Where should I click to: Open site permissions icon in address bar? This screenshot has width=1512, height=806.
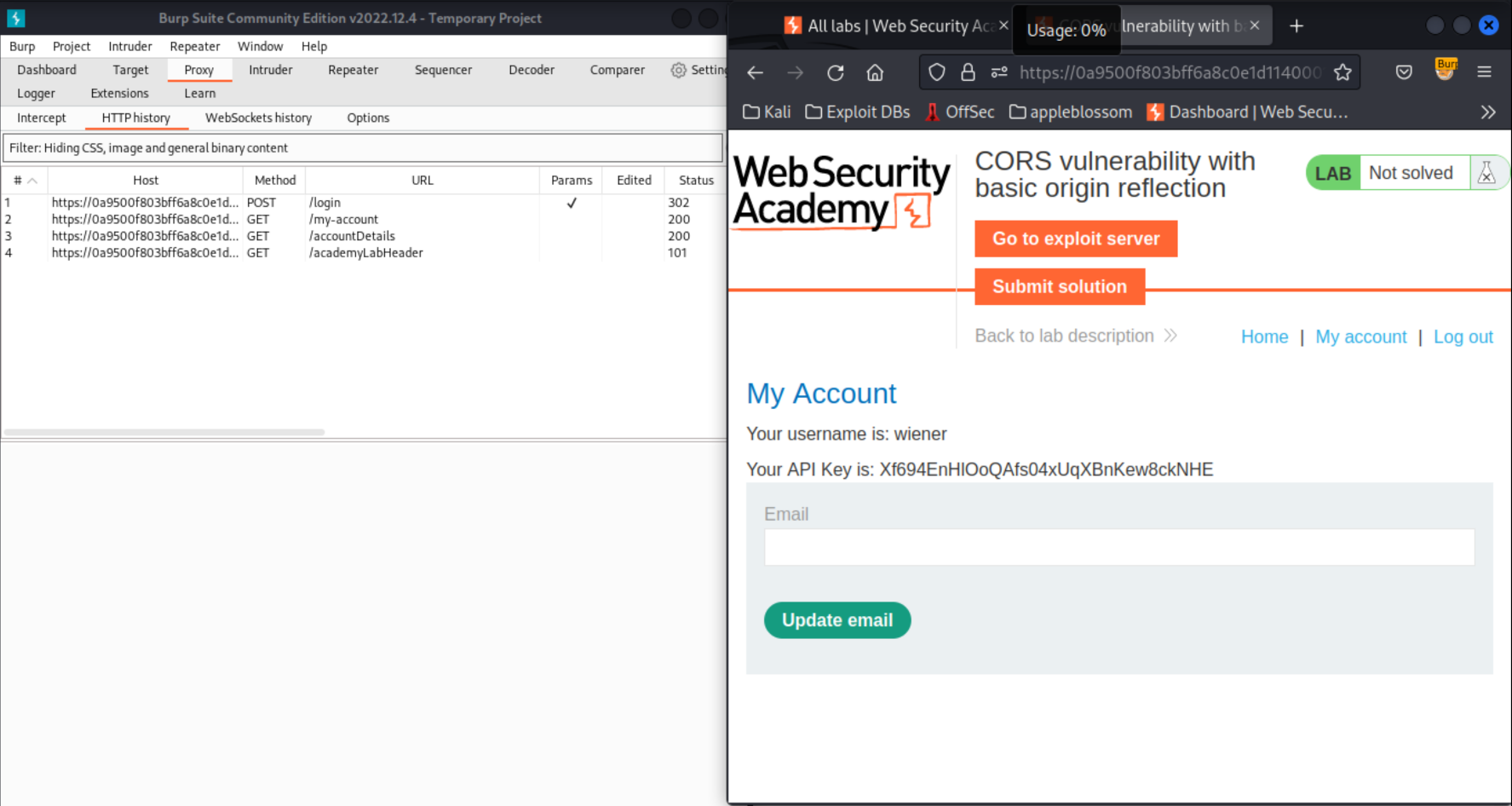tap(999, 72)
